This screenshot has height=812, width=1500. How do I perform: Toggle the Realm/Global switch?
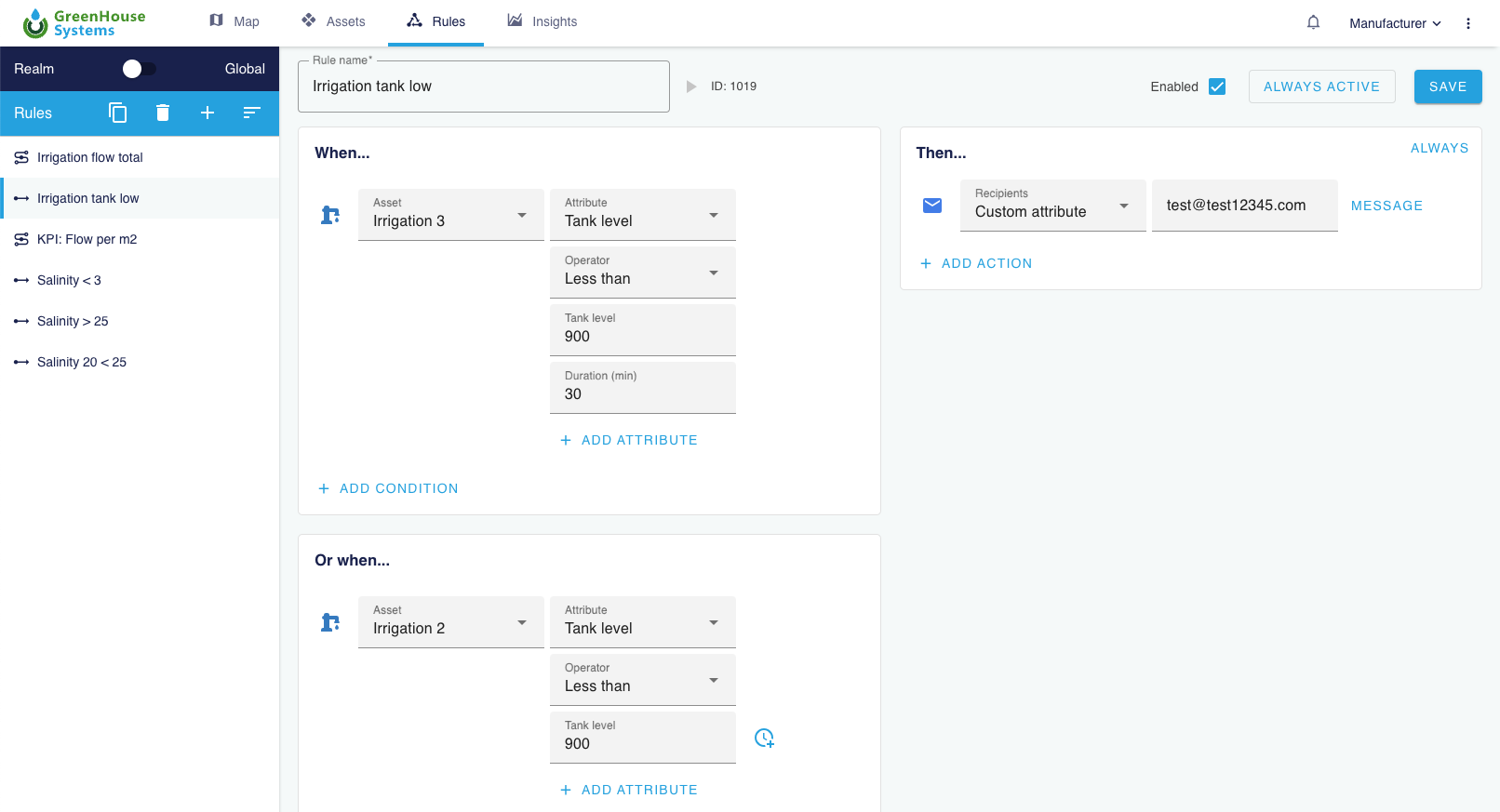pyautogui.click(x=140, y=69)
